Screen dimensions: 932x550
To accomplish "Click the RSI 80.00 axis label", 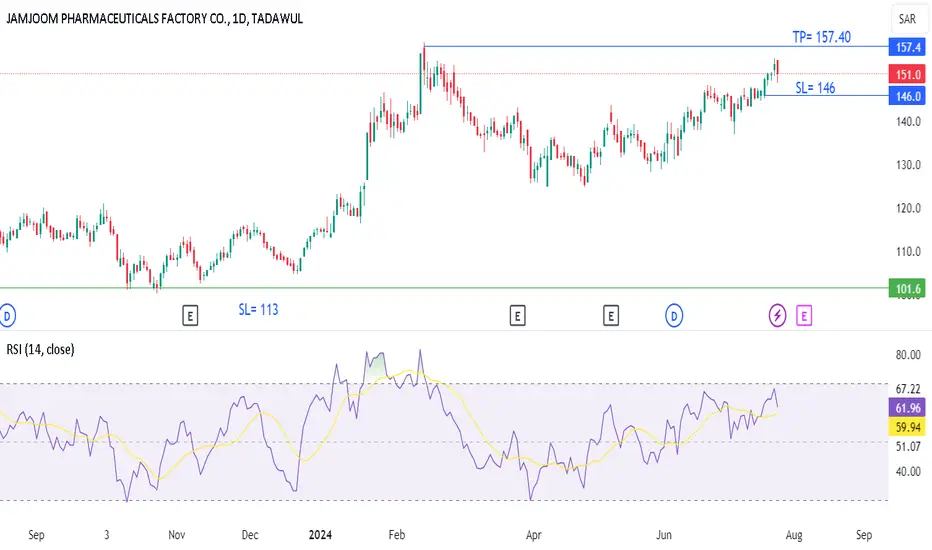I will pos(908,355).
